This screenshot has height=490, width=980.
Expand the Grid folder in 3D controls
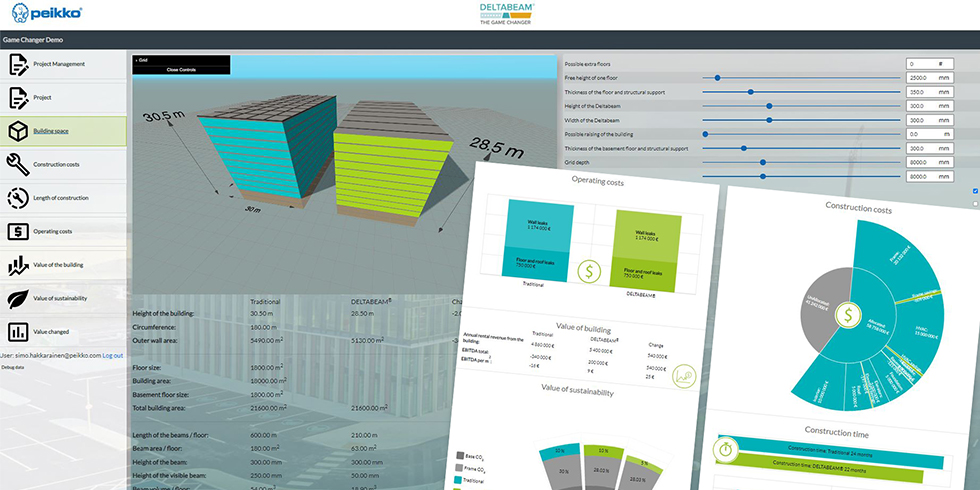tap(144, 60)
